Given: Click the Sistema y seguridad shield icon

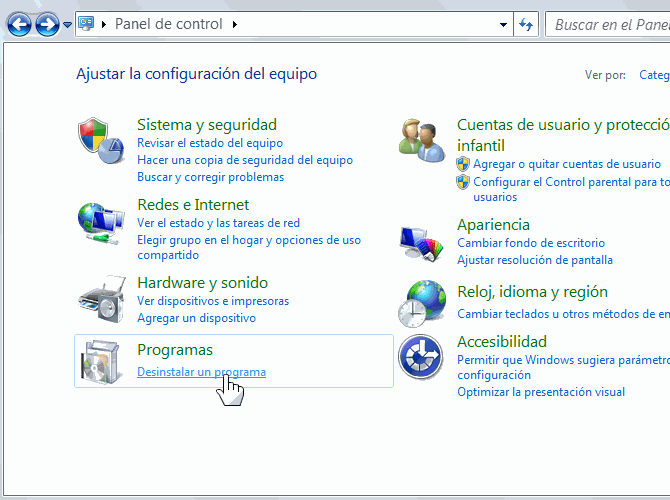Looking at the screenshot, I should [x=101, y=140].
